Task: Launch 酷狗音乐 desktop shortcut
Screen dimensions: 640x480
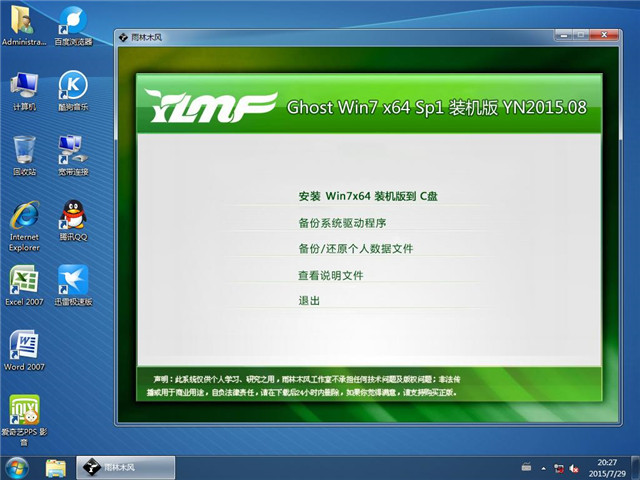Action: click(73, 91)
